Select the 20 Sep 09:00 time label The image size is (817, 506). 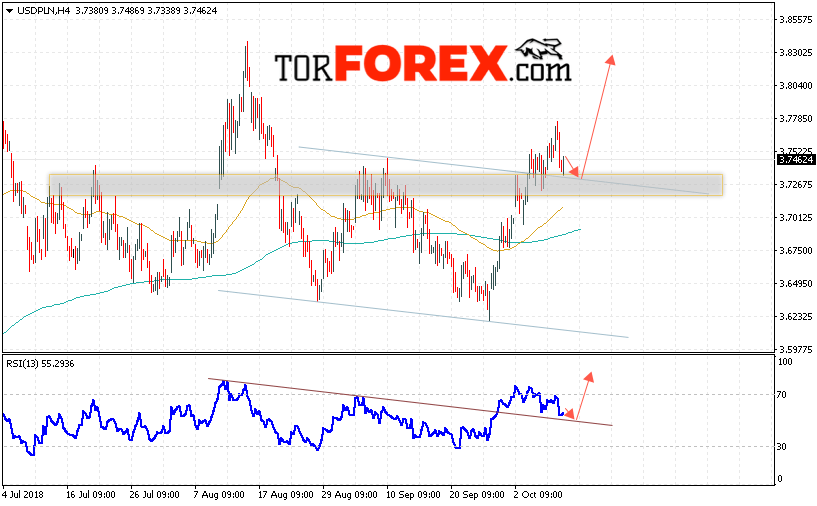[x=477, y=494]
